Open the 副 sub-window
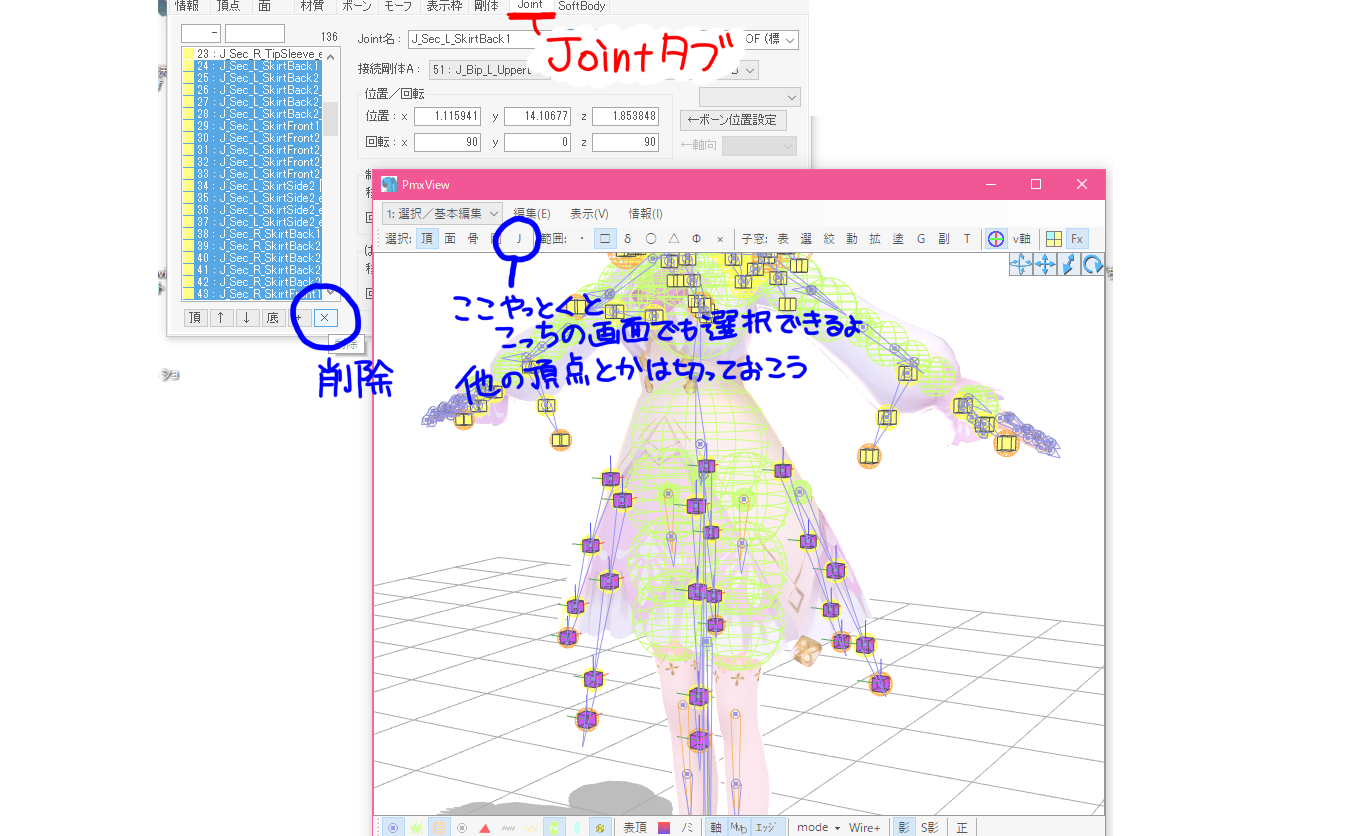The image size is (1350, 836). (944, 239)
